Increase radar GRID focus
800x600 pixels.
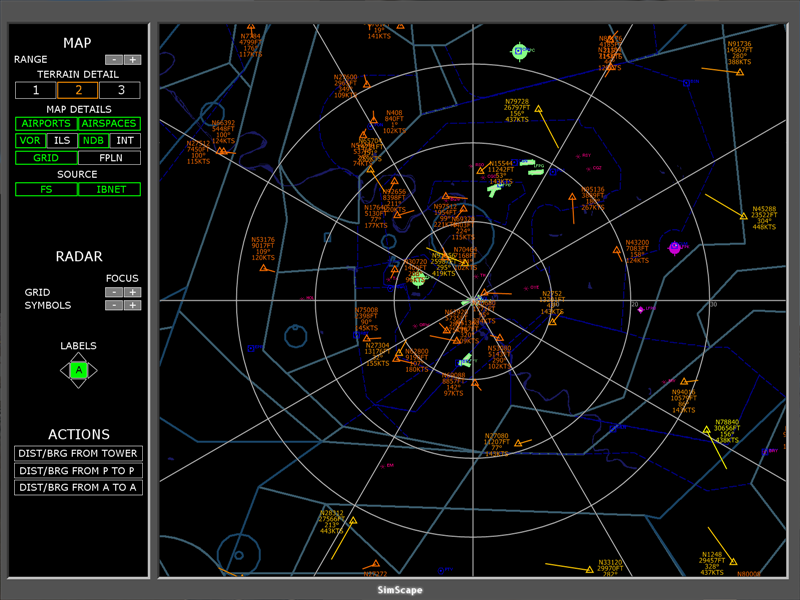133,292
